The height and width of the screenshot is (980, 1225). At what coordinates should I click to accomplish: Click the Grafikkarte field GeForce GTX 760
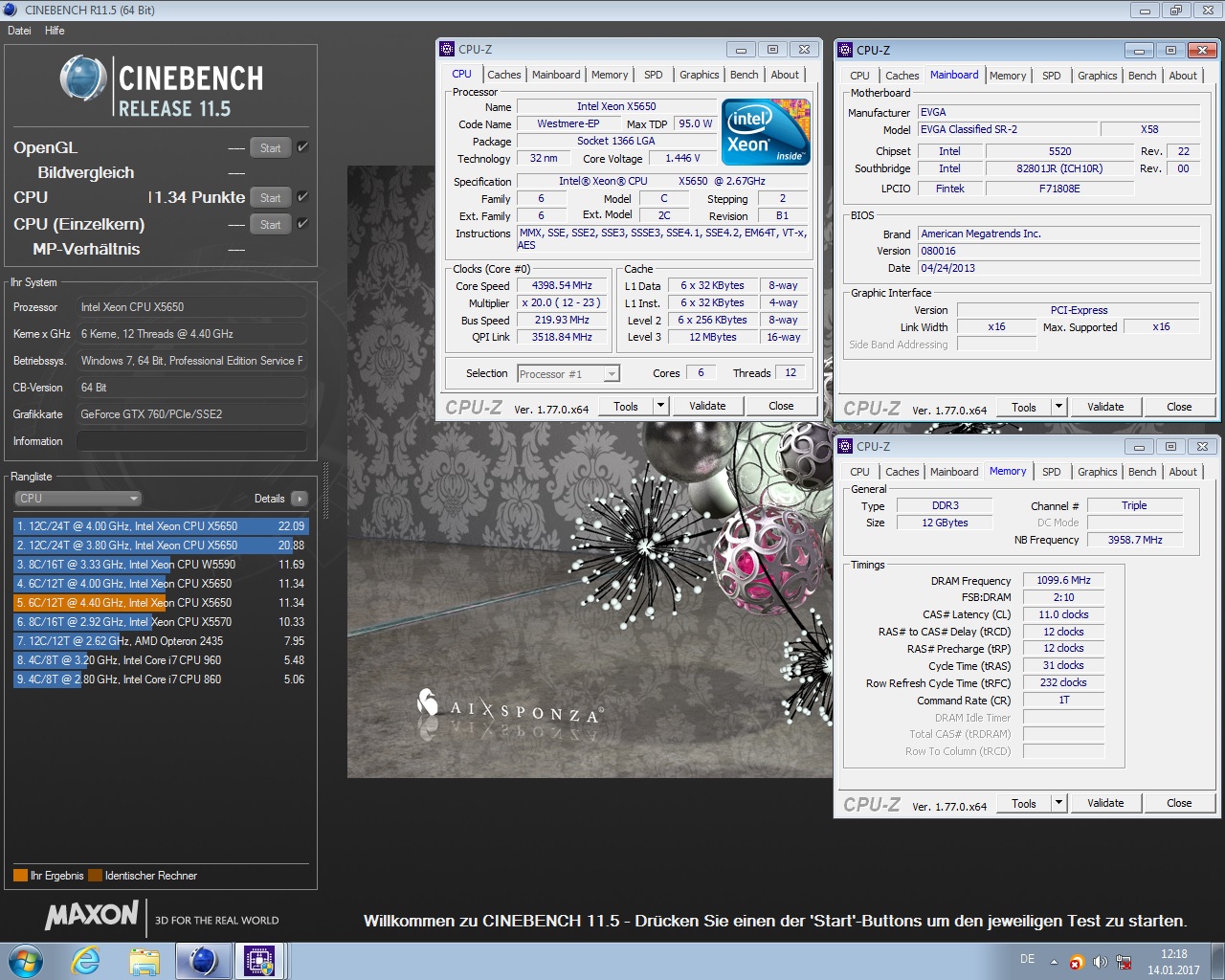(191, 414)
